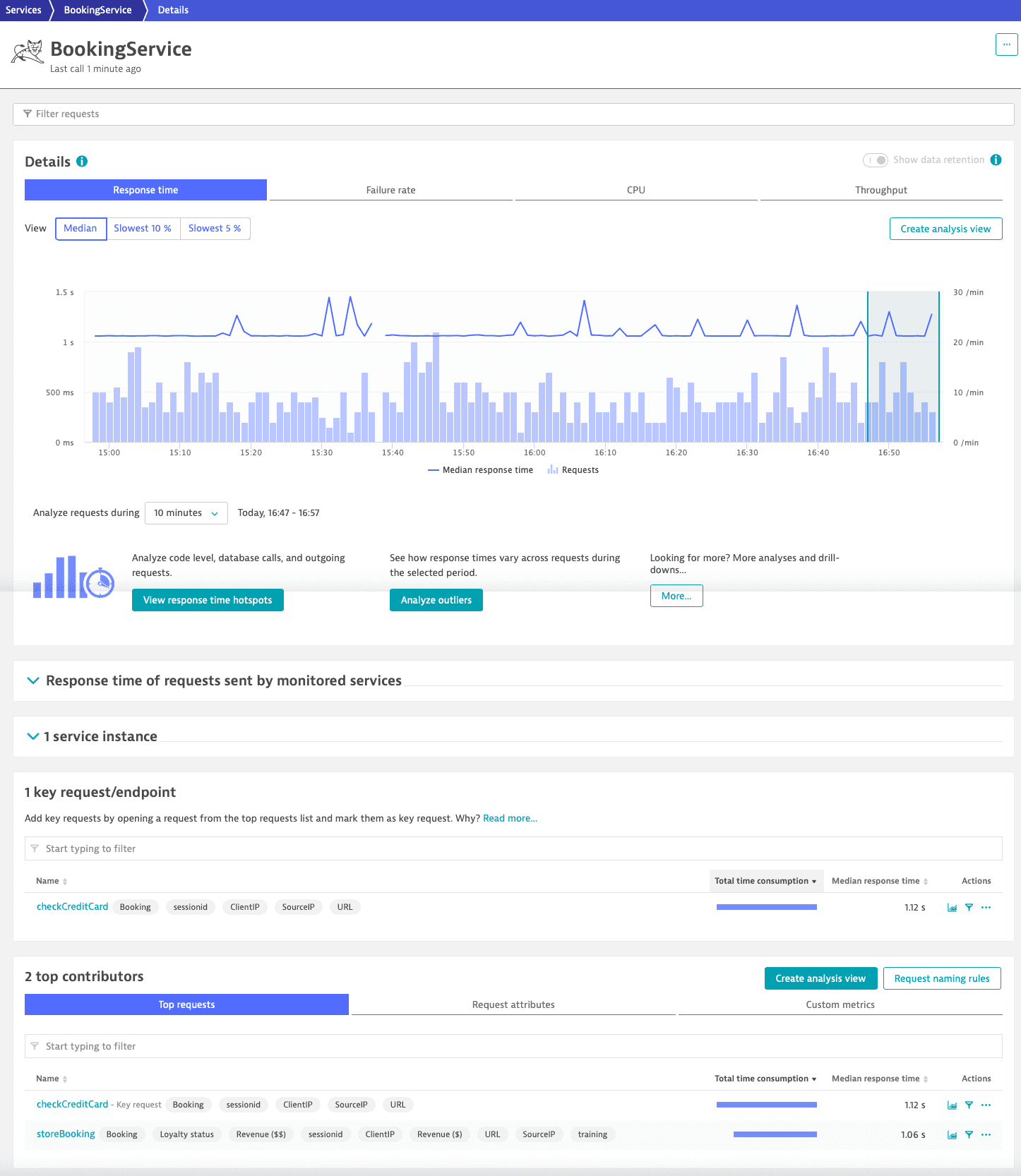Click the Filter requests input field
The height and width of the screenshot is (1176, 1021).
click(513, 114)
